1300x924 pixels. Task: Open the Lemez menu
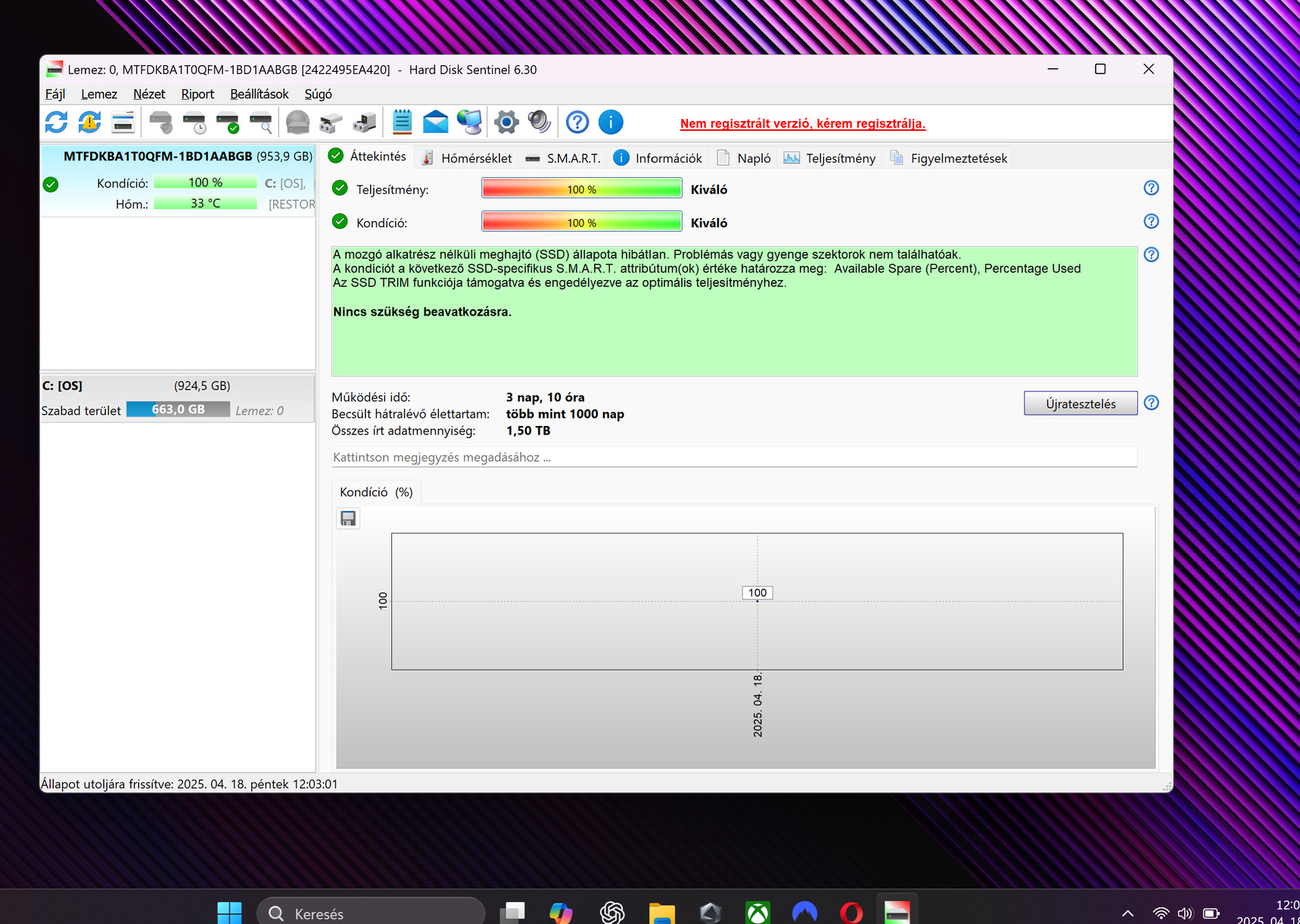pos(99,94)
